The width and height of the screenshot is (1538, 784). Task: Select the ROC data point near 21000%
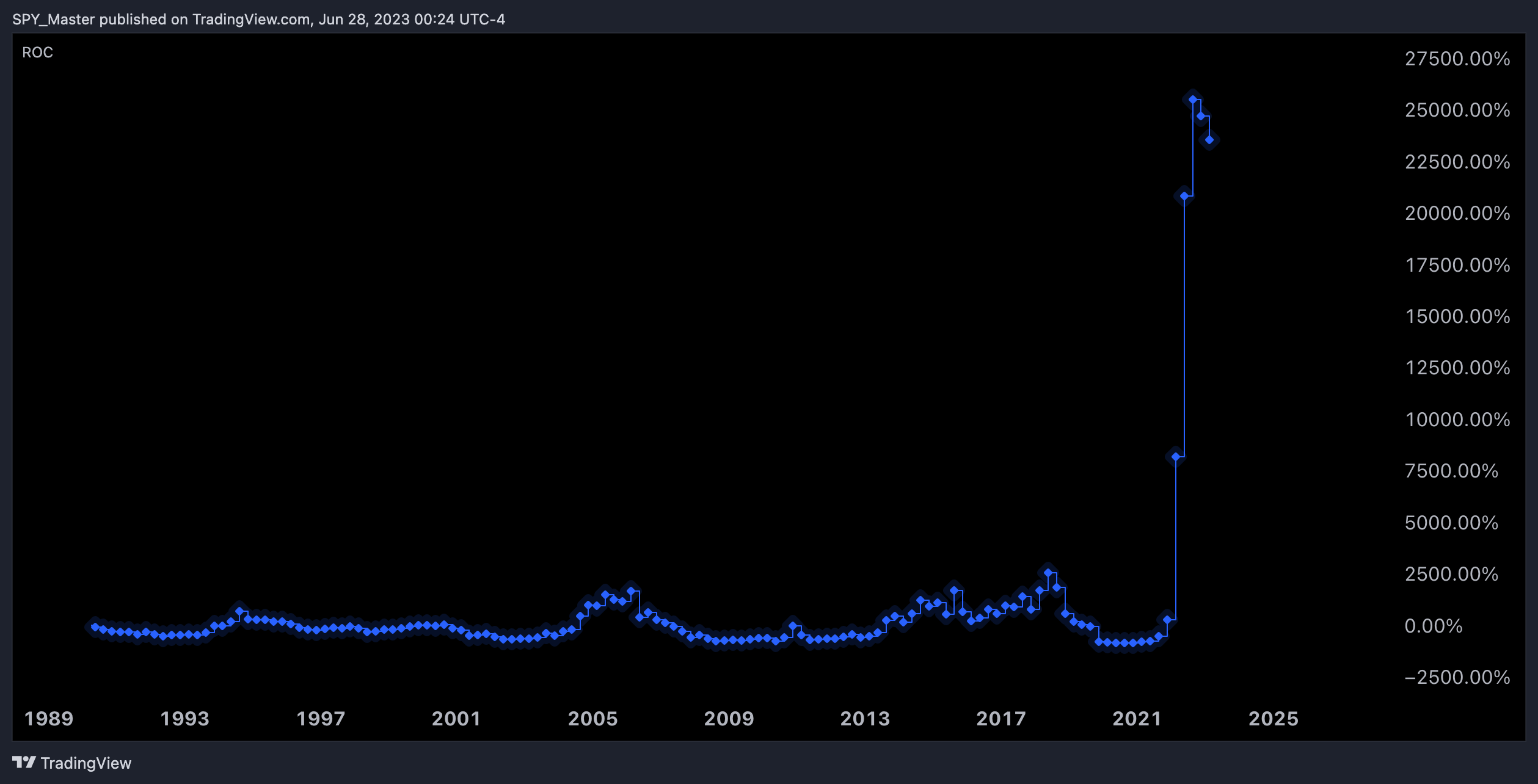(x=1184, y=196)
